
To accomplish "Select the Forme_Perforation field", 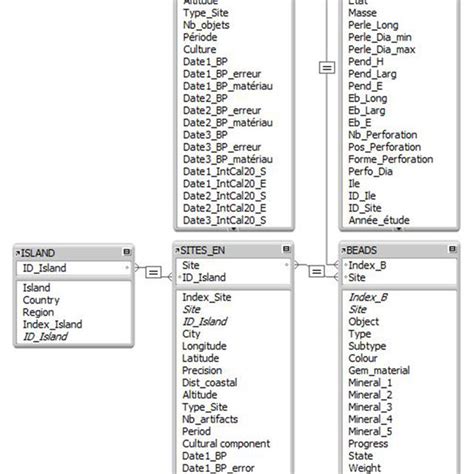I will [391, 159].
